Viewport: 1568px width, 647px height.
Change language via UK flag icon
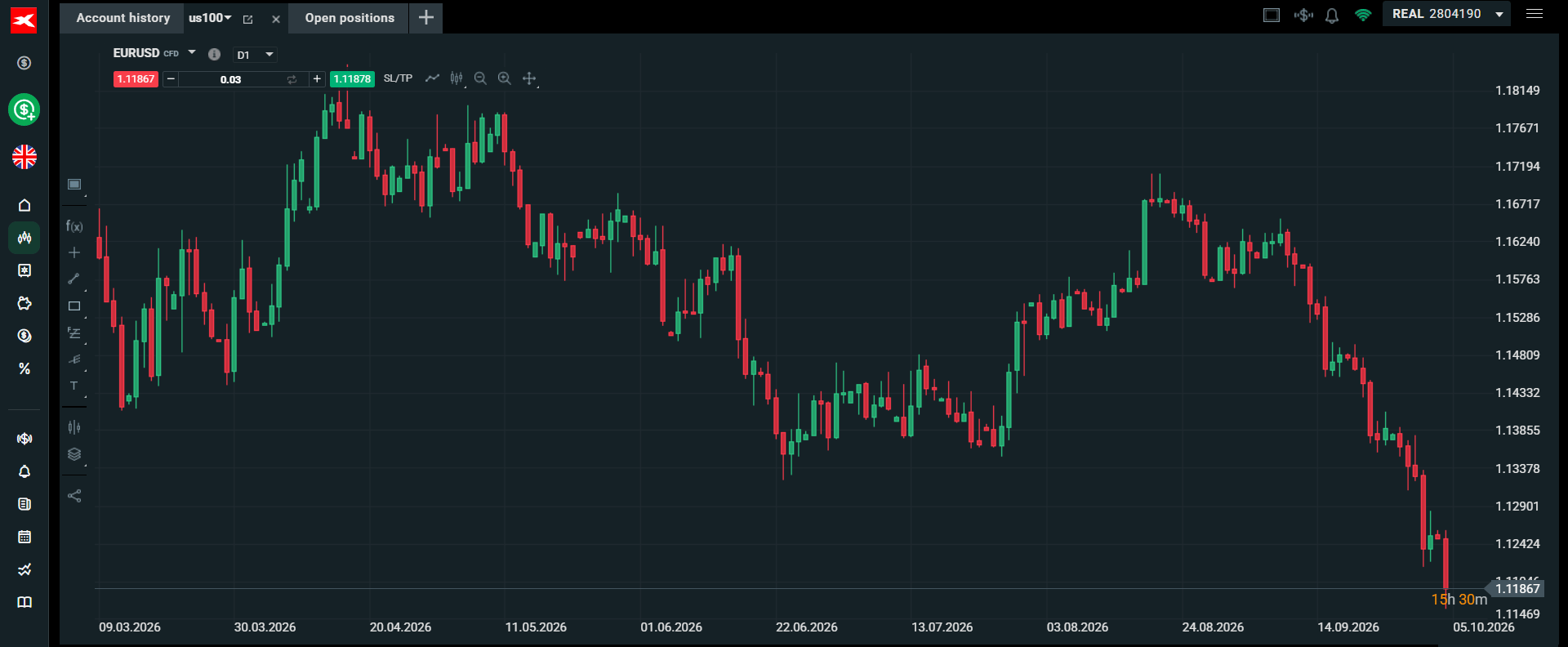coord(24,157)
